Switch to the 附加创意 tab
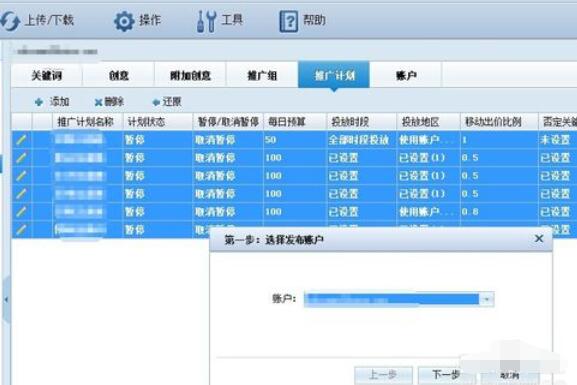 click(190, 75)
